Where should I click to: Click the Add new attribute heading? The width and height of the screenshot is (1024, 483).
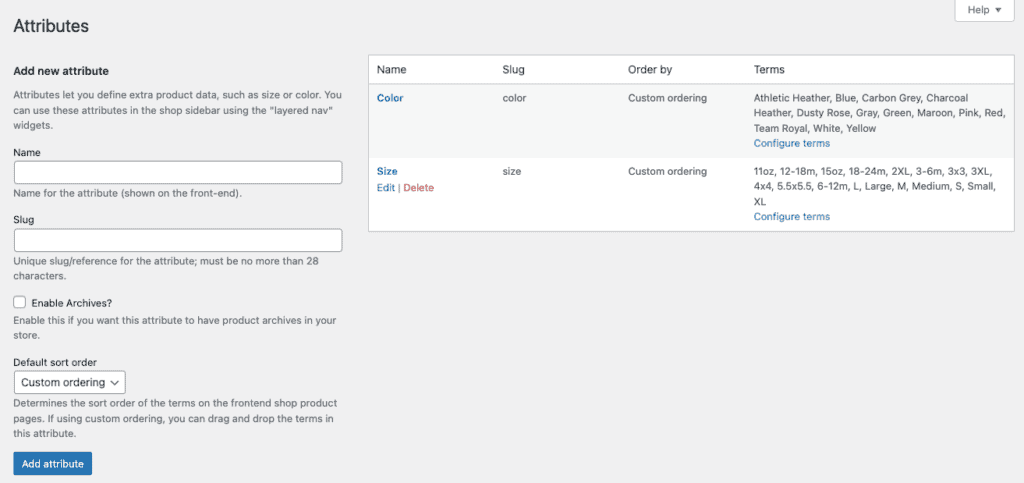pos(61,71)
